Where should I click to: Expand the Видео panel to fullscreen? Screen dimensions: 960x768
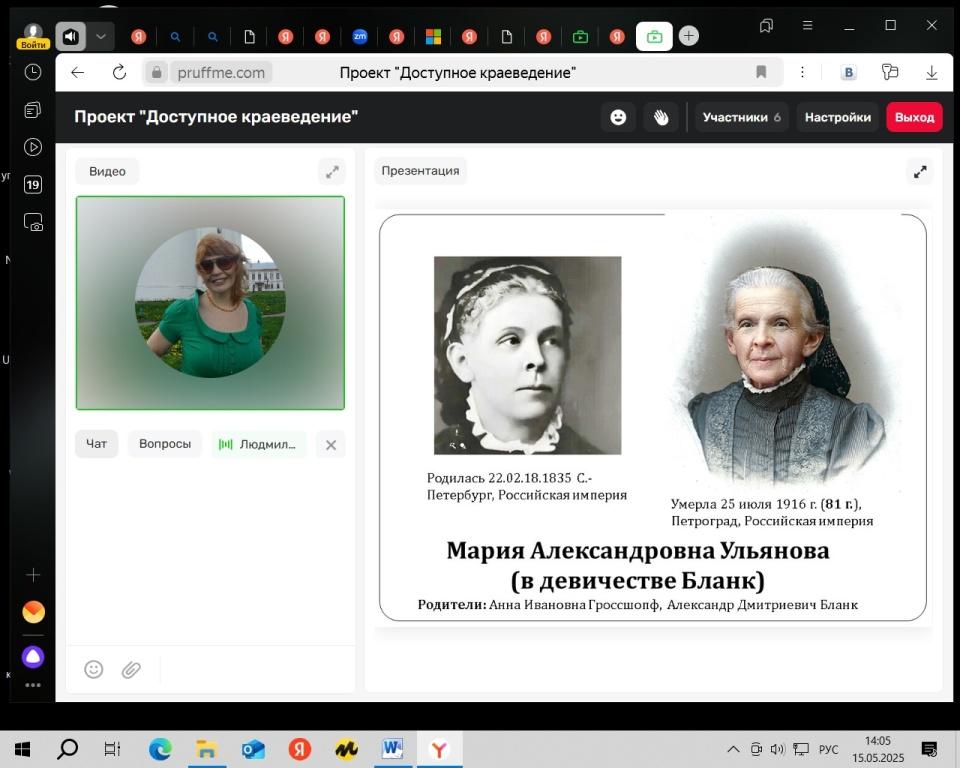click(x=332, y=172)
